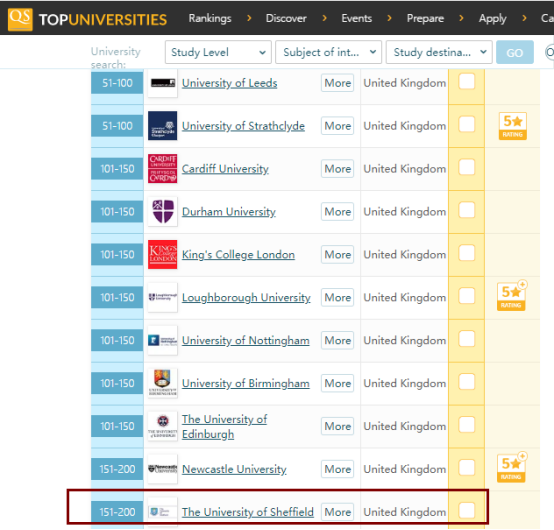554x530 pixels.
Task: Open Newcastle University link
Action: point(234,469)
